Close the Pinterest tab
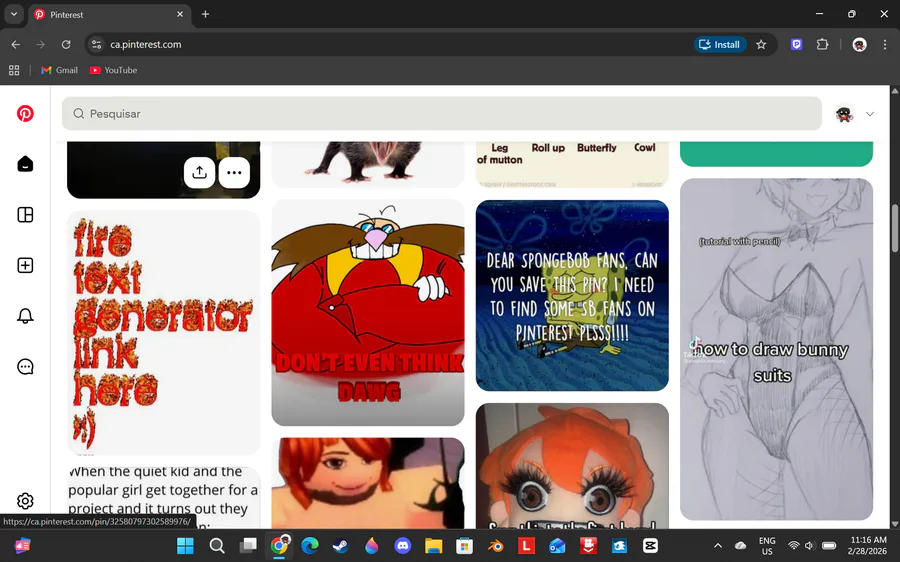900x562 pixels. point(180,14)
